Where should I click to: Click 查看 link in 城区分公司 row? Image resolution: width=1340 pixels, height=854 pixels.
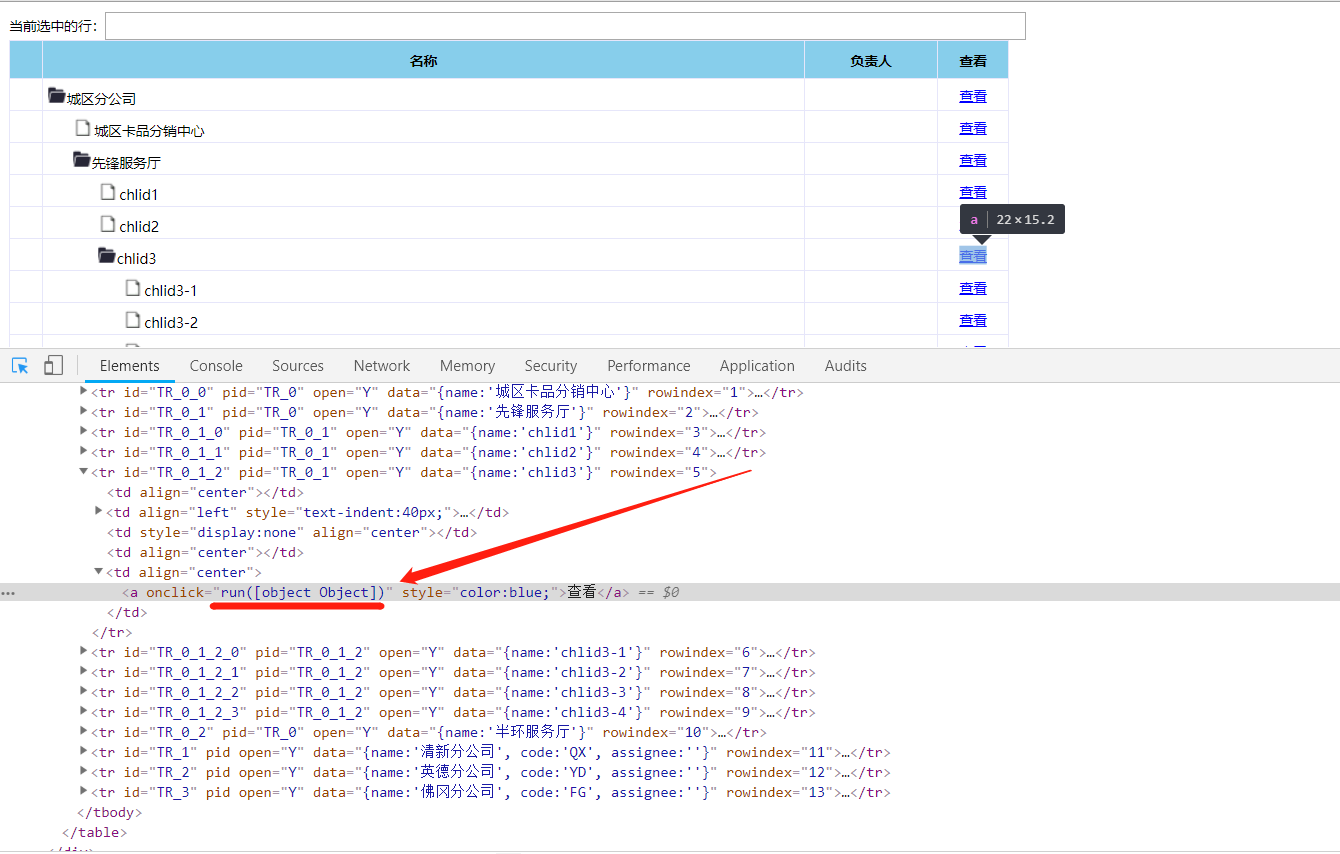point(973,96)
